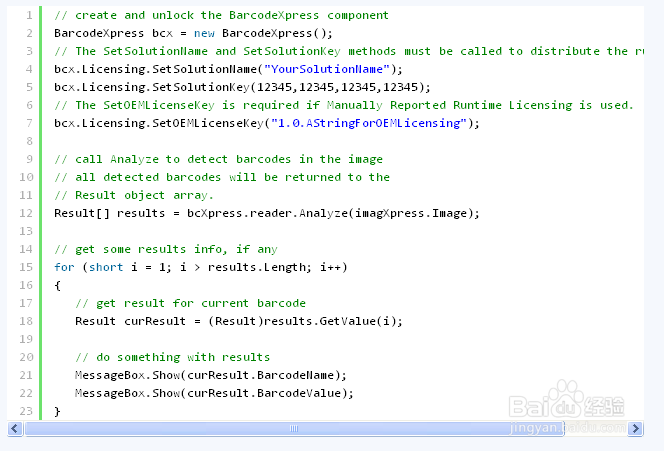The width and height of the screenshot is (664, 451).
Task: Click the horizontal scrollbar right arrow
Action: 635,429
